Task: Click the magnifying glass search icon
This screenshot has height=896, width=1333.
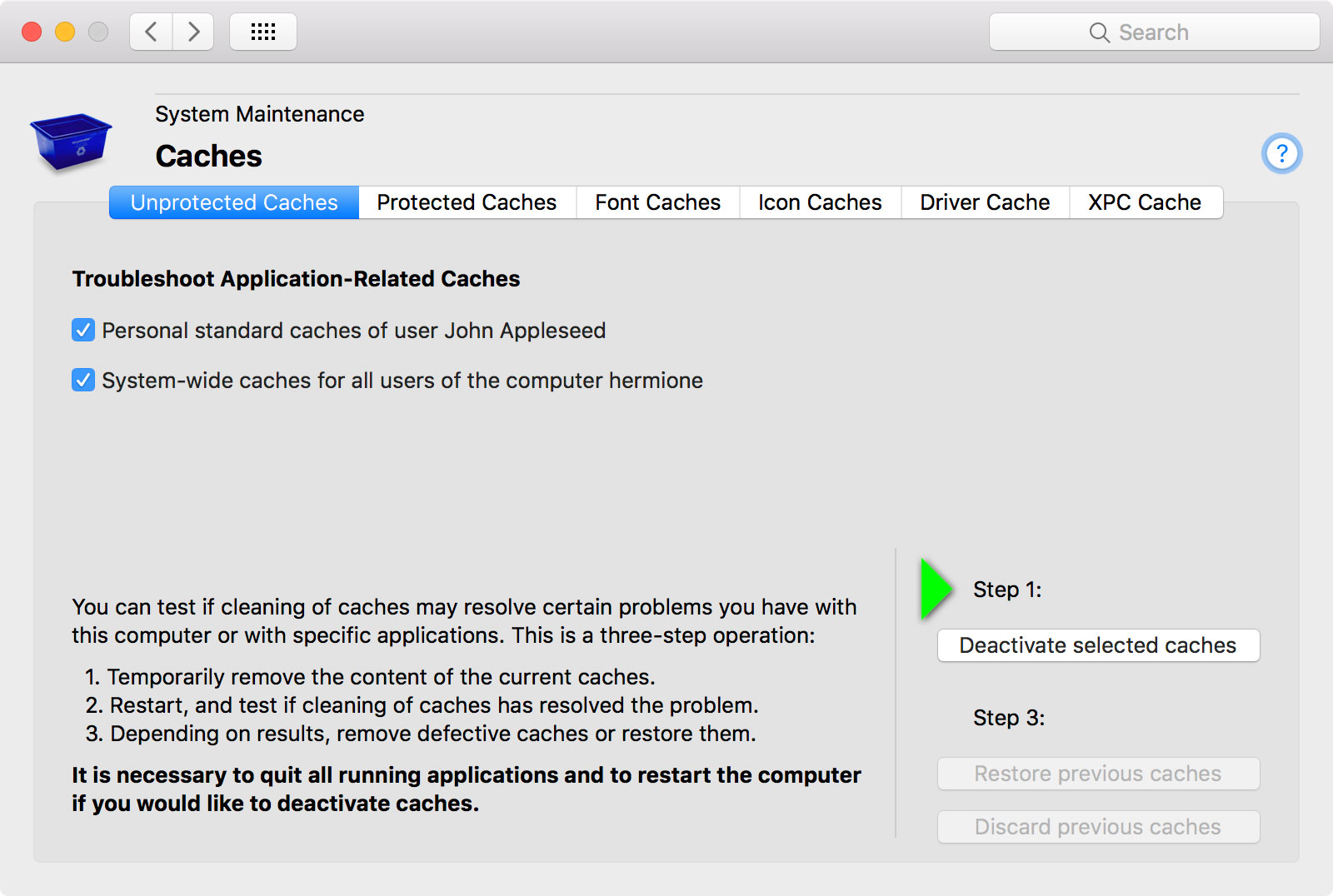Action: pos(1099,32)
